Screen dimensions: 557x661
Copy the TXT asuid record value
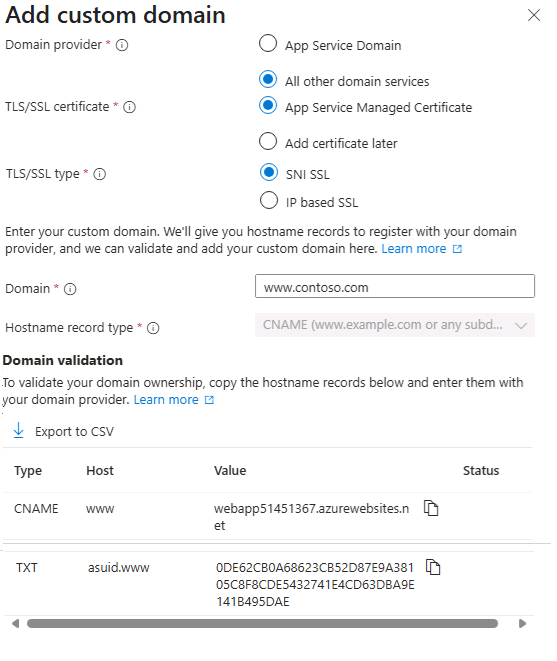(433, 567)
